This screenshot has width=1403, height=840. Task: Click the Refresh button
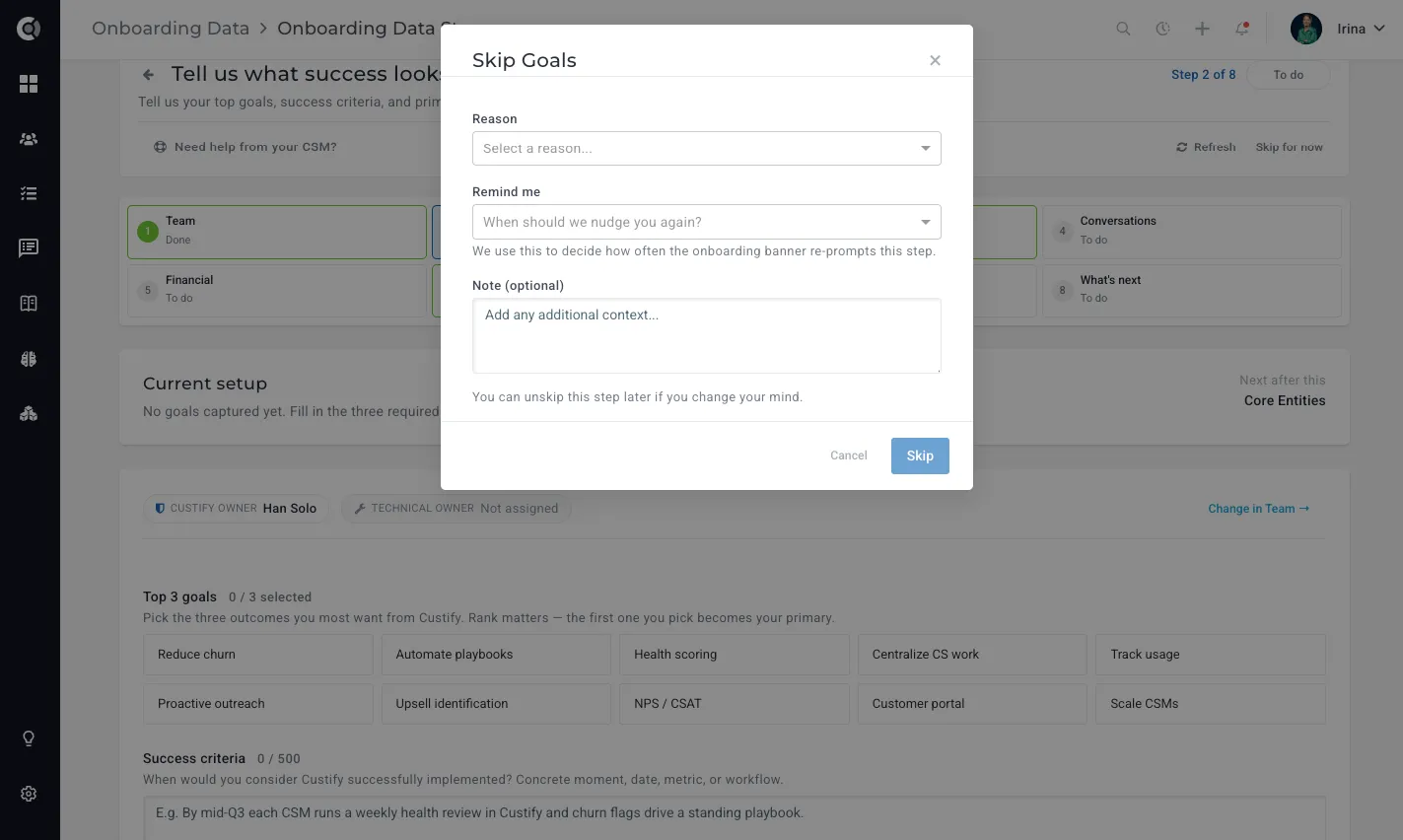(x=1206, y=147)
